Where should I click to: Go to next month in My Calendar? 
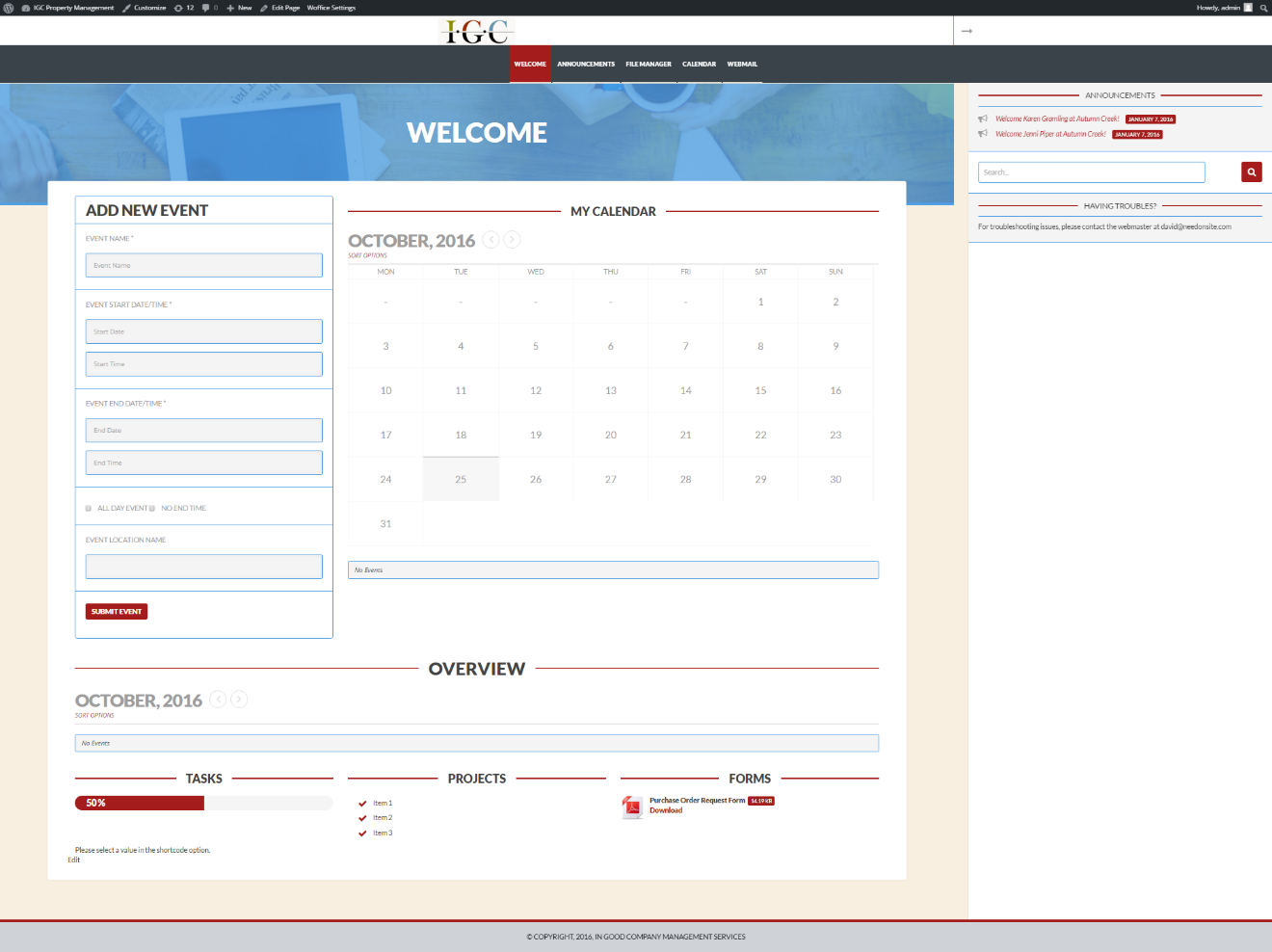[513, 240]
